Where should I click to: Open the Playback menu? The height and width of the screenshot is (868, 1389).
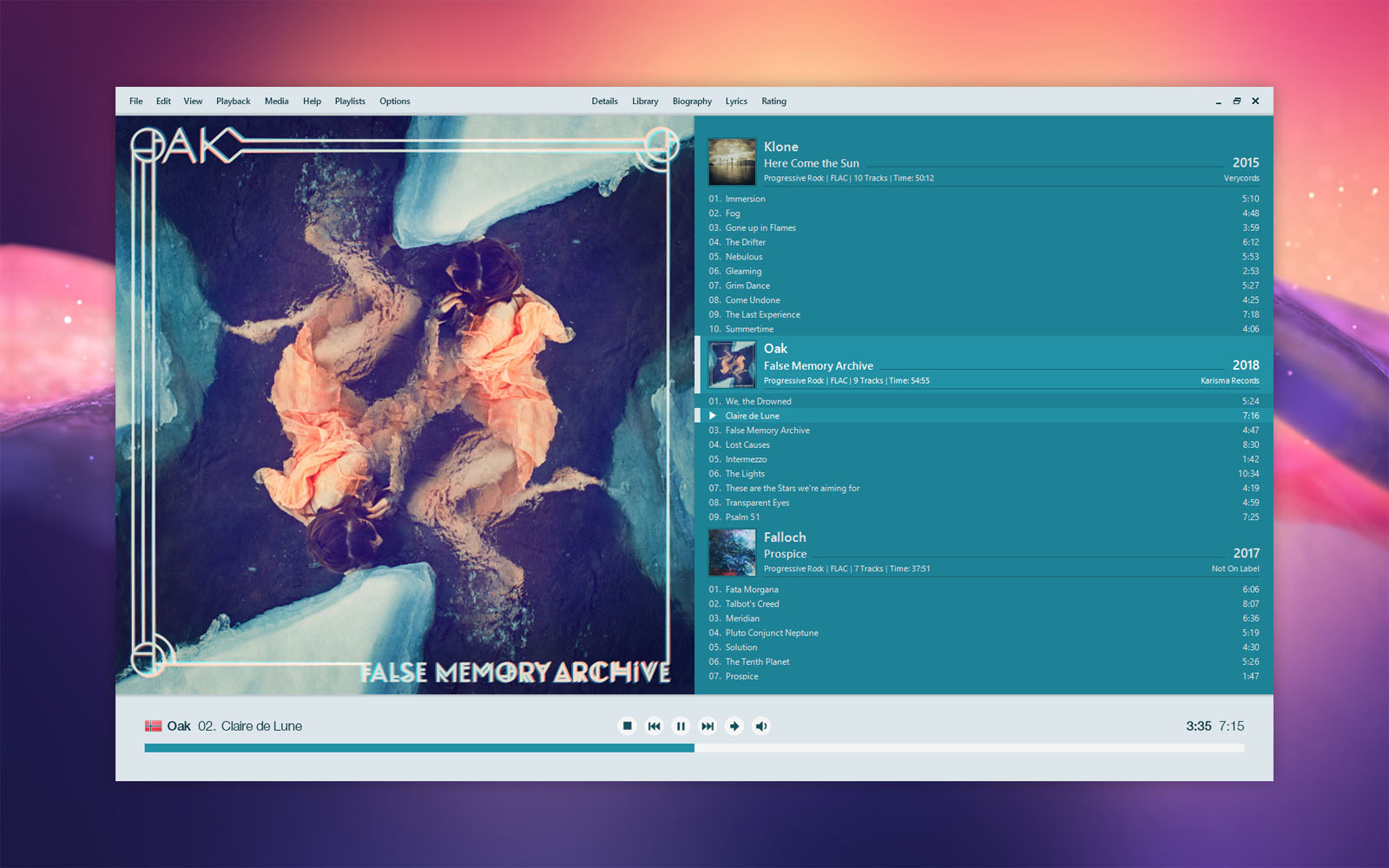pyautogui.click(x=234, y=102)
